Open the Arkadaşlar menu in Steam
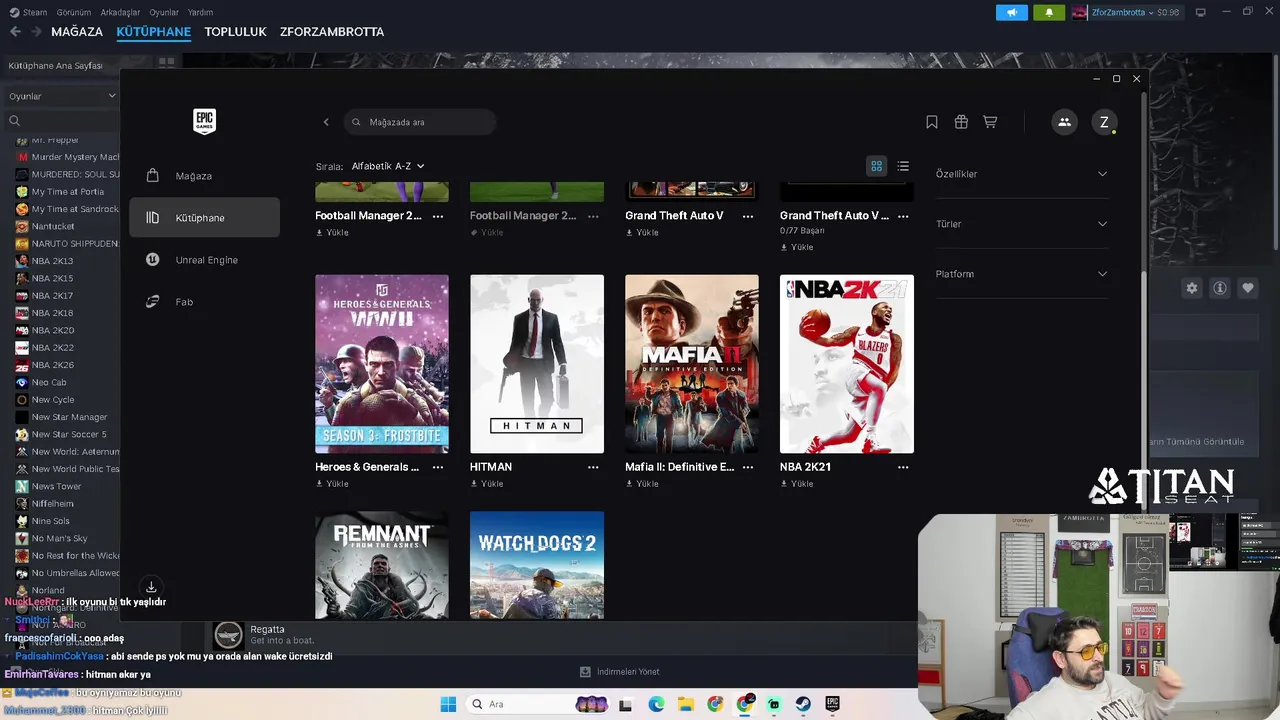Screen dimensions: 1280x720 coord(121,12)
